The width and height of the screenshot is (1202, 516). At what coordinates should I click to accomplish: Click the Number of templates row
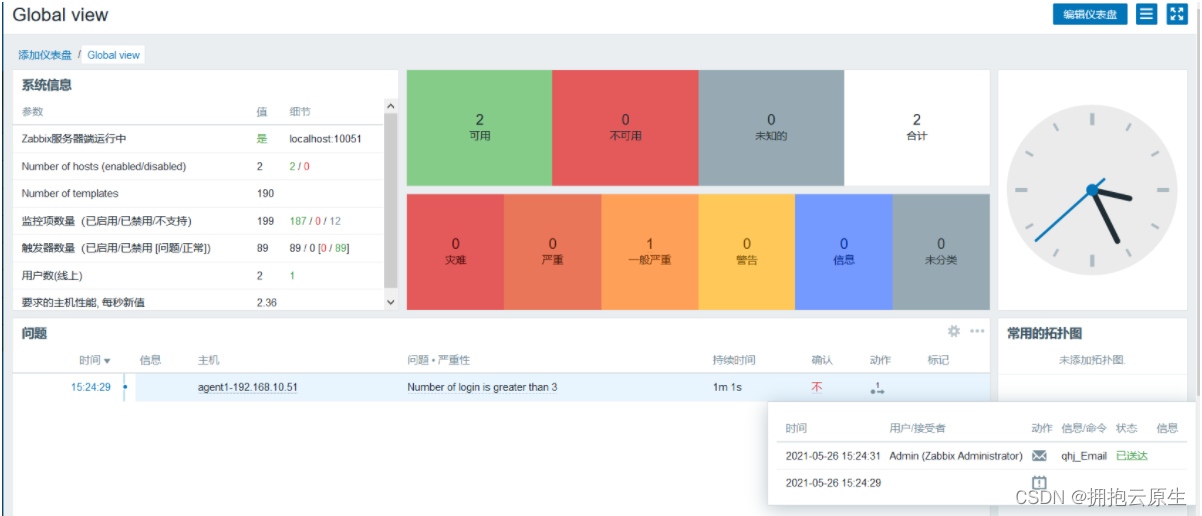(198, 193)
